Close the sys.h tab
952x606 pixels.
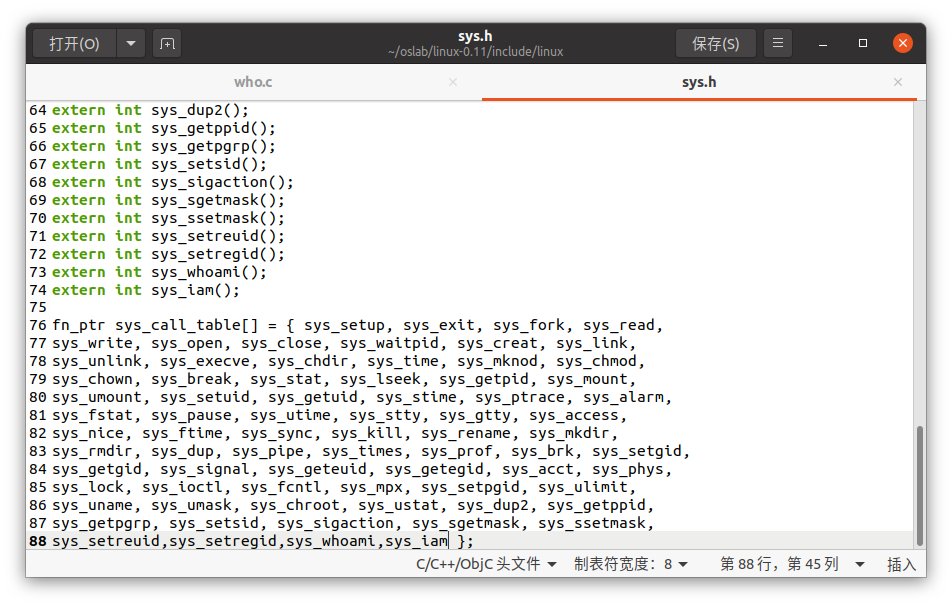(x=898, y=82)
